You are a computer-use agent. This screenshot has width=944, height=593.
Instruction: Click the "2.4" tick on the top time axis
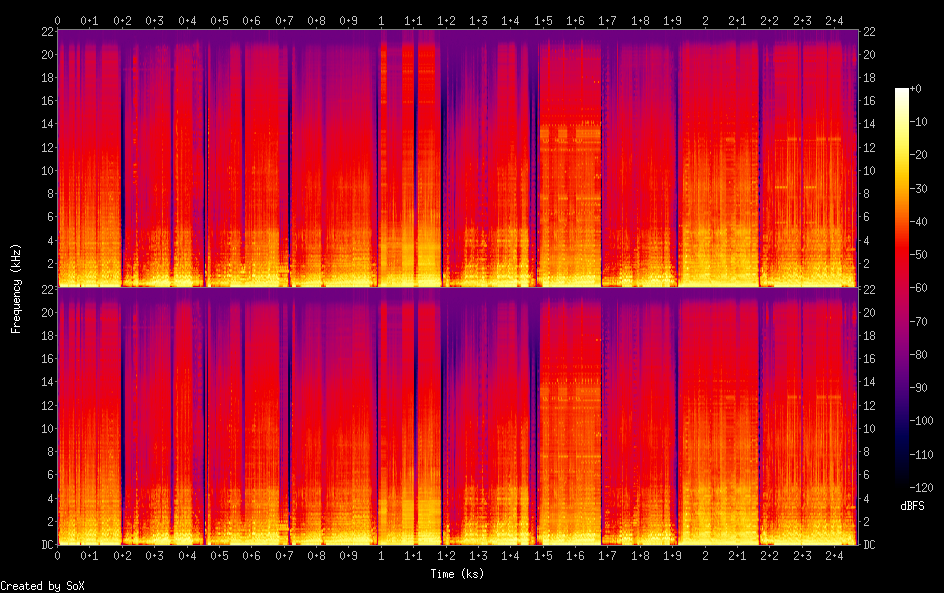(835, 20)
